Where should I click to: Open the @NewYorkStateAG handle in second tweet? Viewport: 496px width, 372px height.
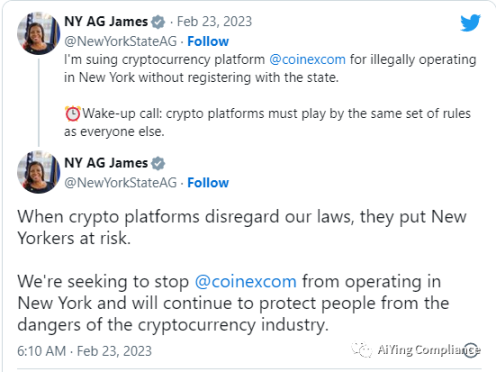coord(120,183)
